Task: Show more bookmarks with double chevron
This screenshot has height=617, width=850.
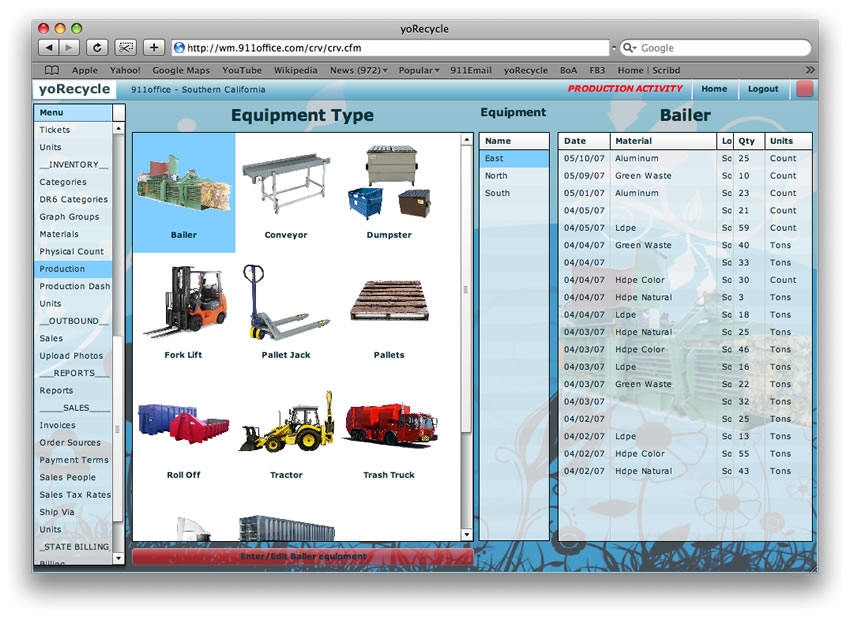Action: click(810, 70)
